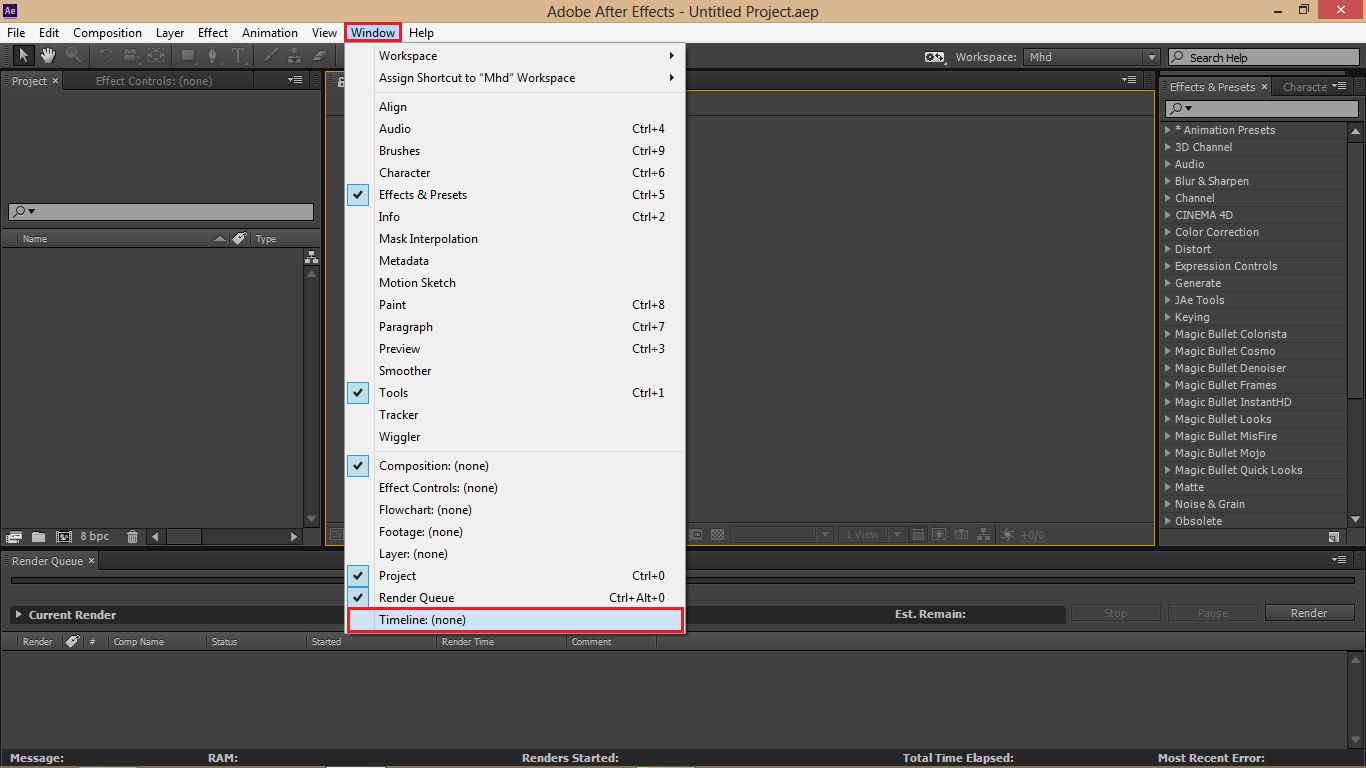Viewport: 1366px width, 768px height.
Task: Open Assign Shortcut to "Mhd" Workspace submenu
Action: click(515, 78)
